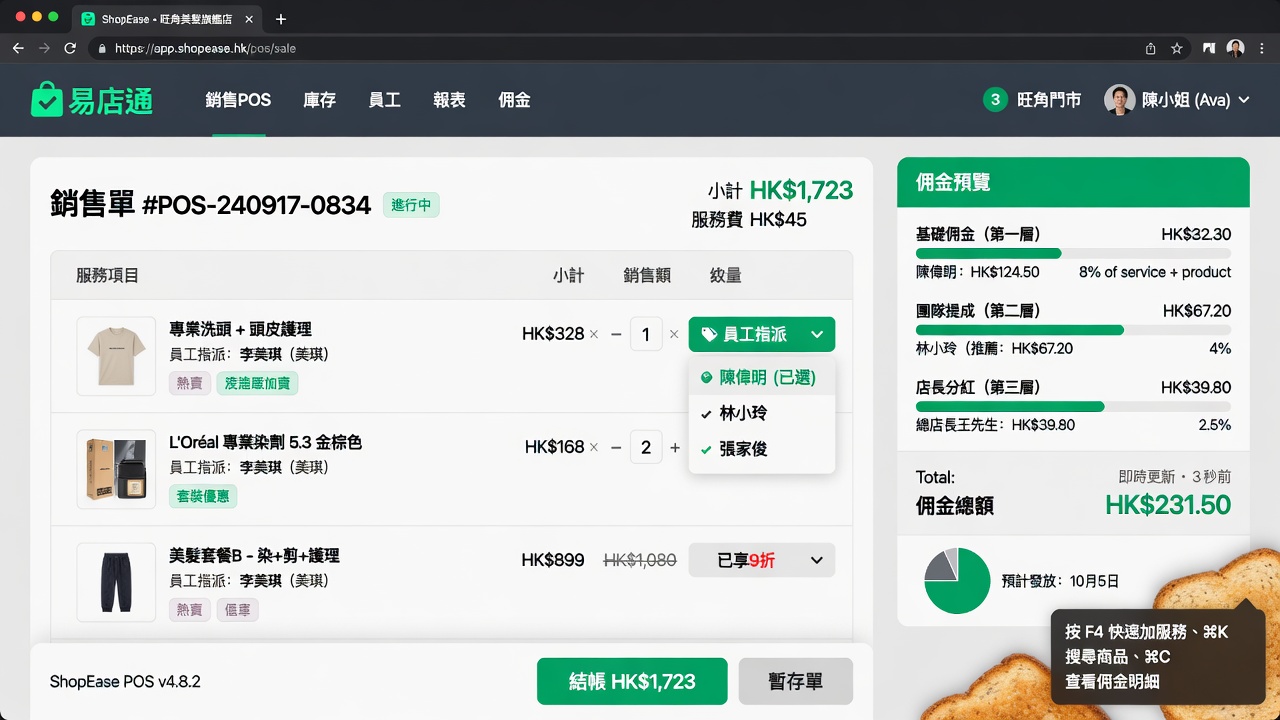The height and width of the screenshot is (720, 1280).
Task: Click the 基礎佣金 progress bar
Action: [x=1073, y=254]
